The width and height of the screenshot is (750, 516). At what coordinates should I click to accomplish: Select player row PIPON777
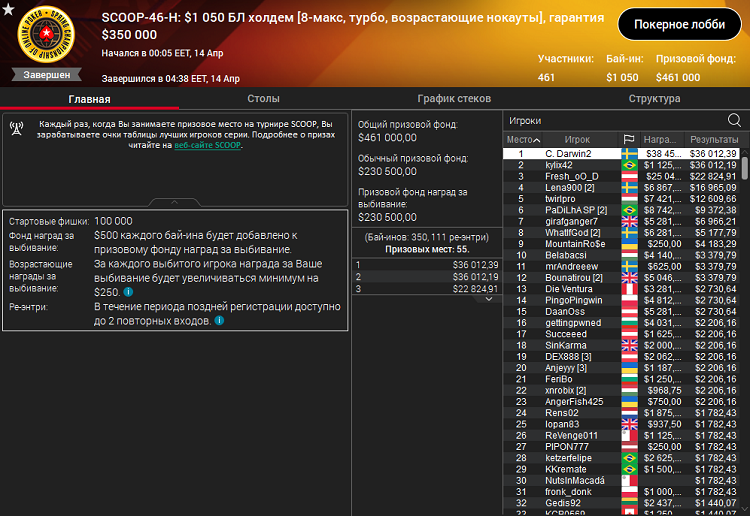coord(621,447)
